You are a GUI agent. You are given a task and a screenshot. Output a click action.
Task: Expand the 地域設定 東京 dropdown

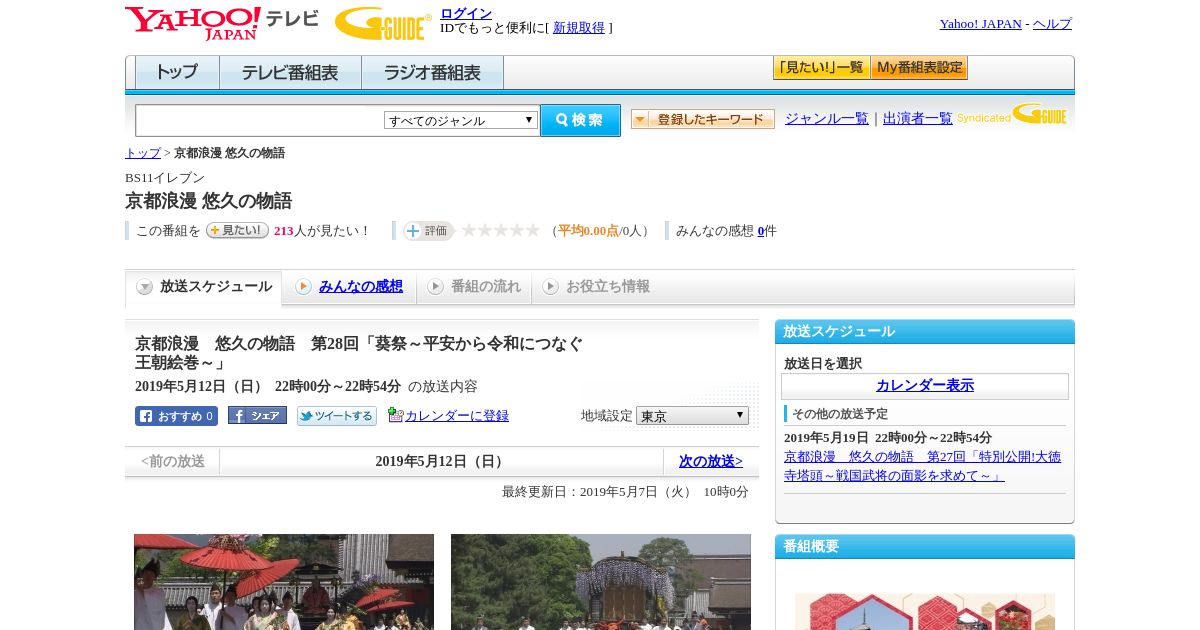point(692,415)
